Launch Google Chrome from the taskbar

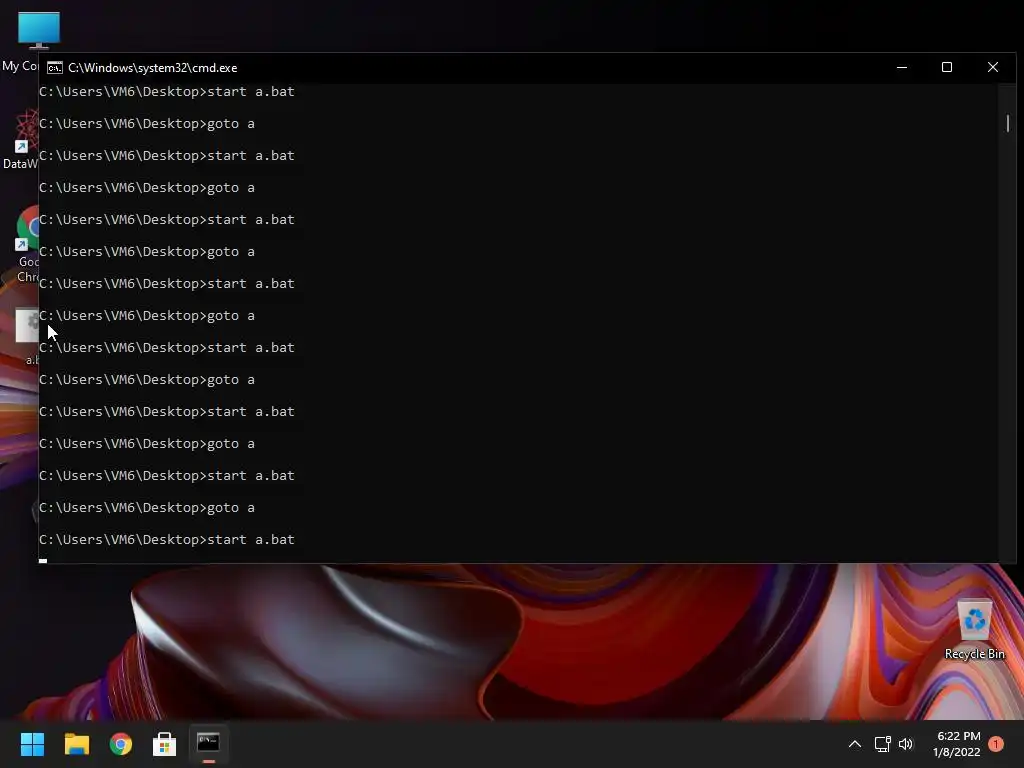121,744
